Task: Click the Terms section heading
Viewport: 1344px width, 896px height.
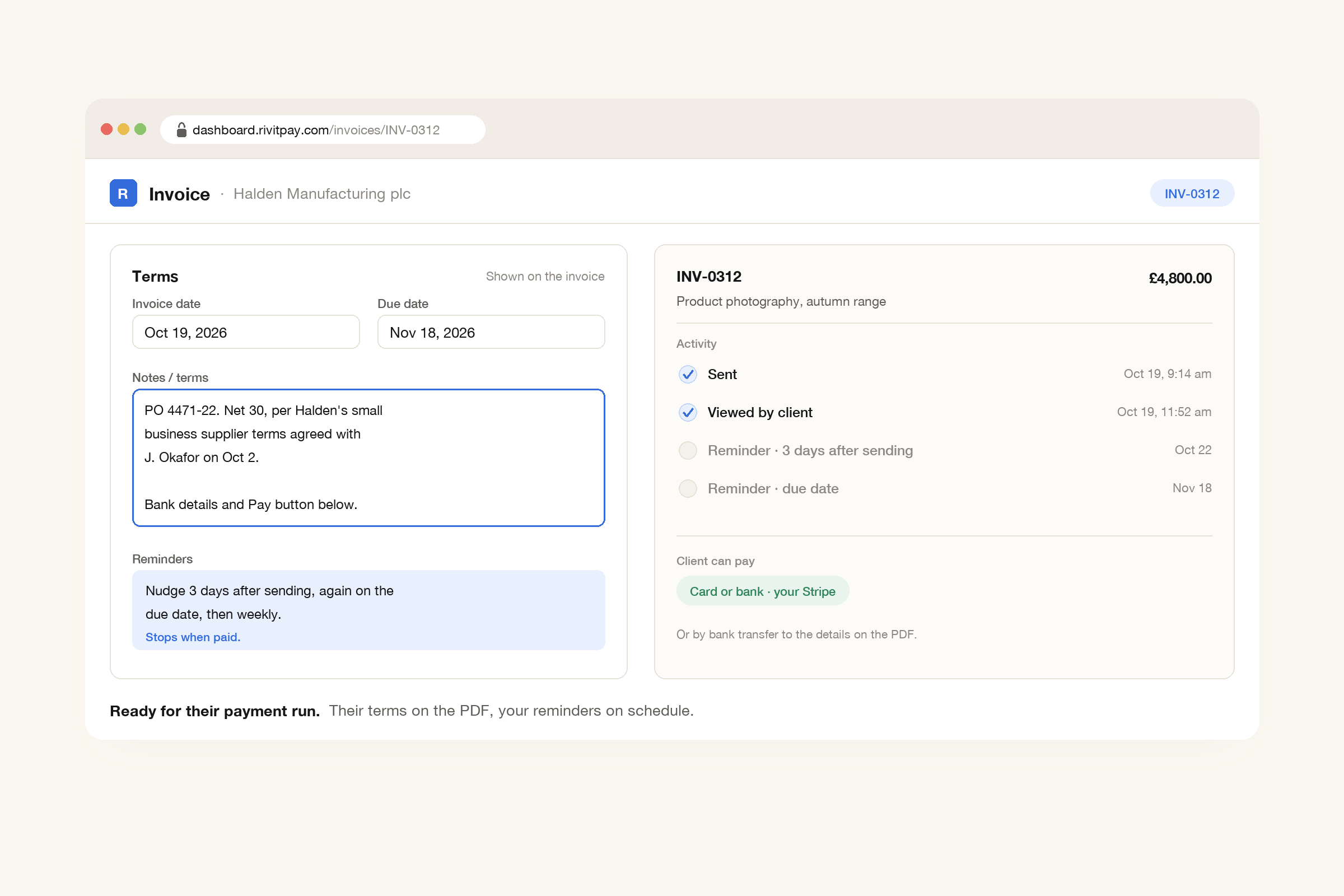Action: (155, 277)
